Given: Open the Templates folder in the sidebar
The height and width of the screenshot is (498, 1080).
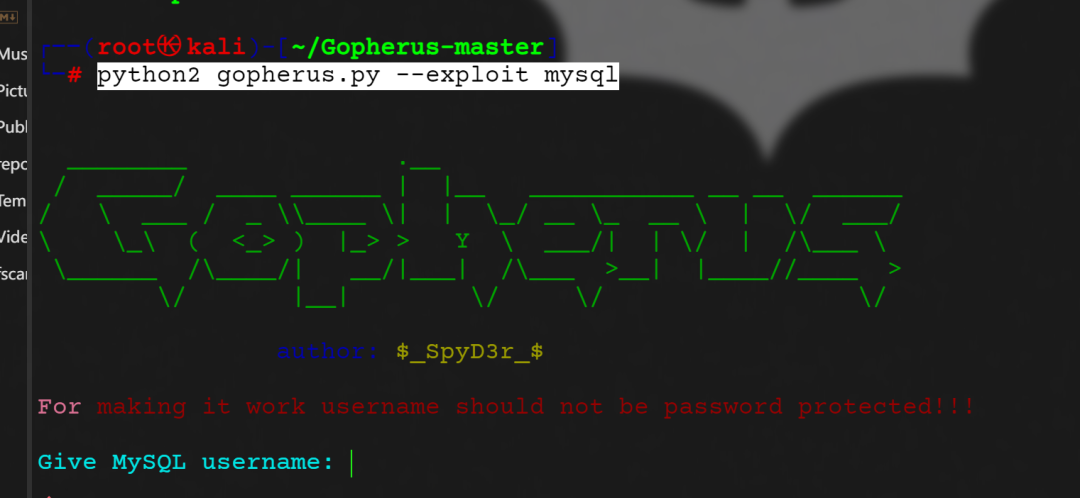Looking at the screenshot, I should (13, 201).
